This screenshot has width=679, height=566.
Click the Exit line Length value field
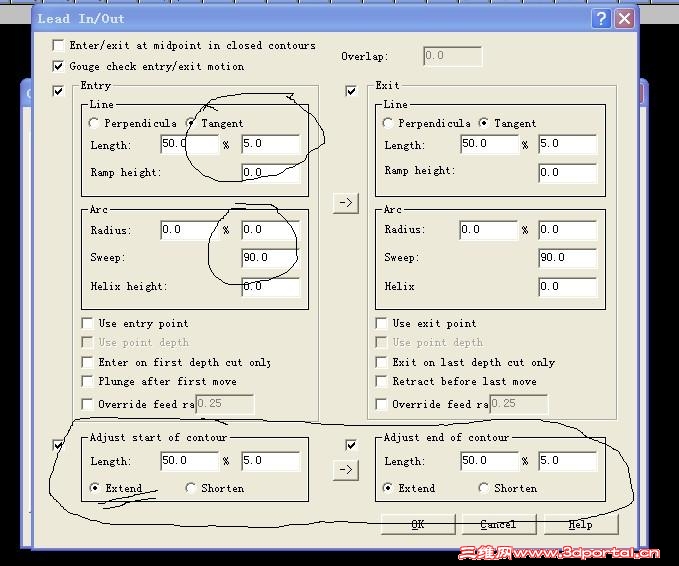point(568,144)
